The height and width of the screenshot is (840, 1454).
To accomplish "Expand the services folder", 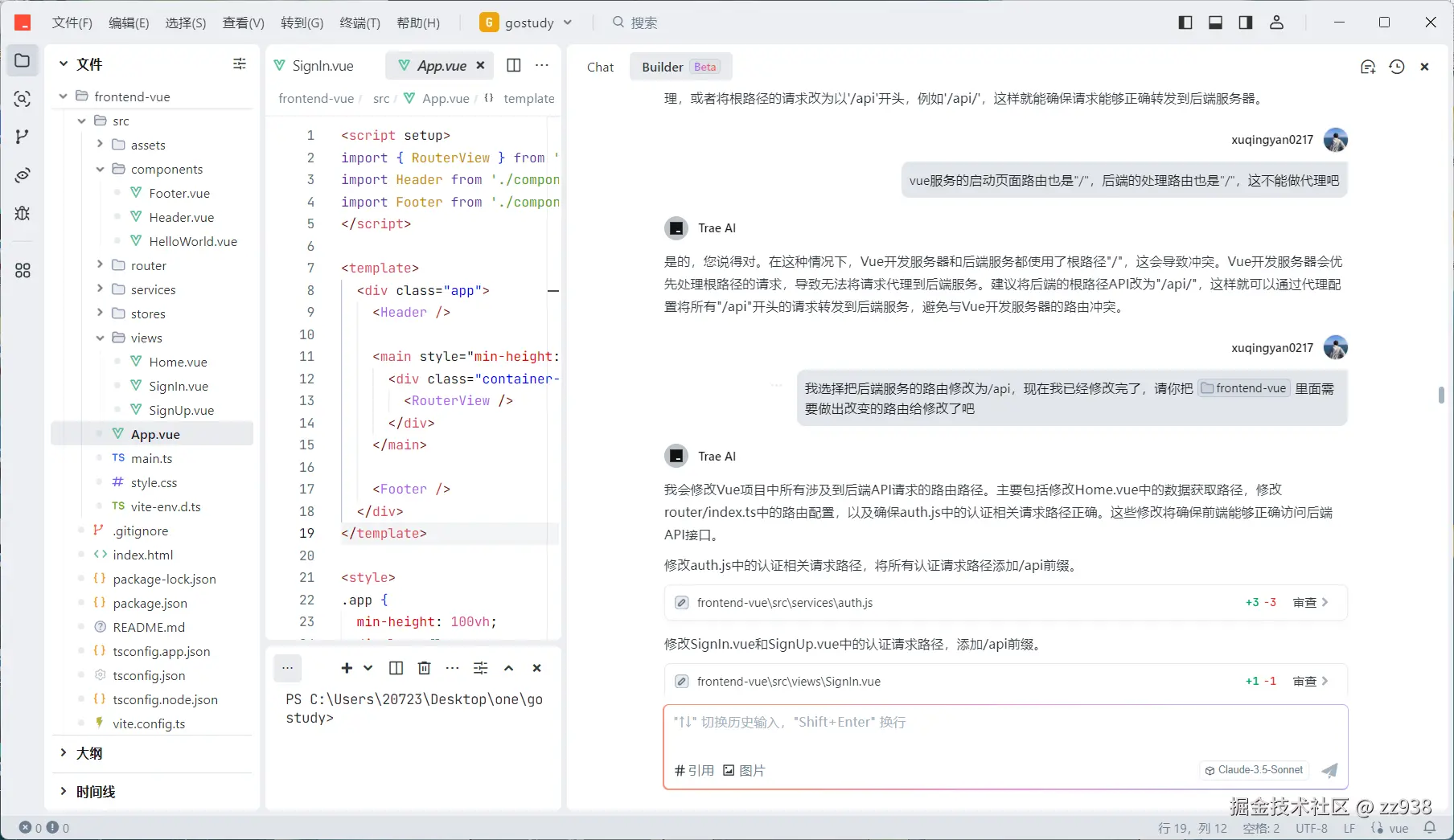I will 101,289.
